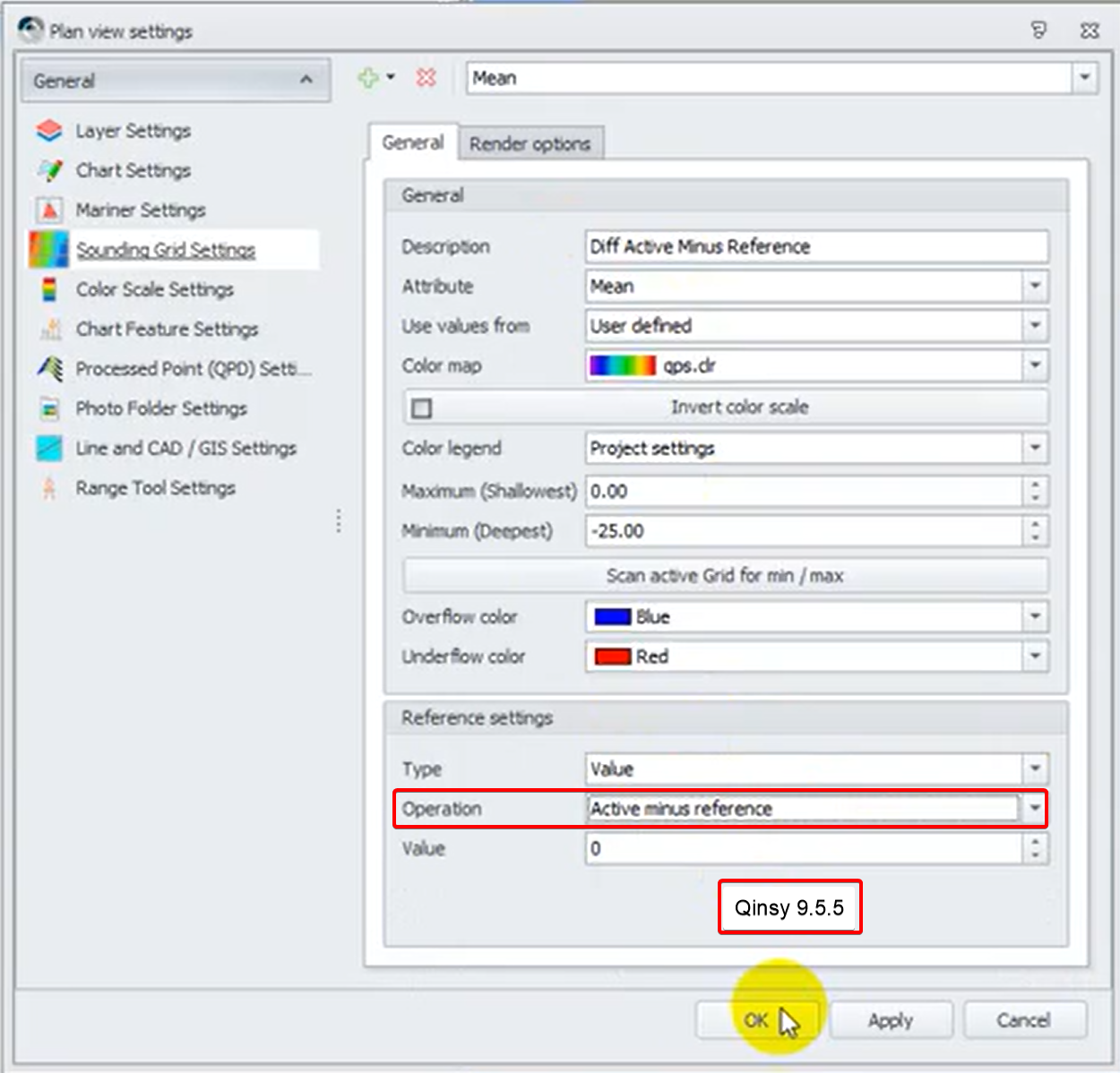Image resolution: width=1120 pixels, height=1073 pixels.
Task: Click the reference Value field
Action: [804, 848]
